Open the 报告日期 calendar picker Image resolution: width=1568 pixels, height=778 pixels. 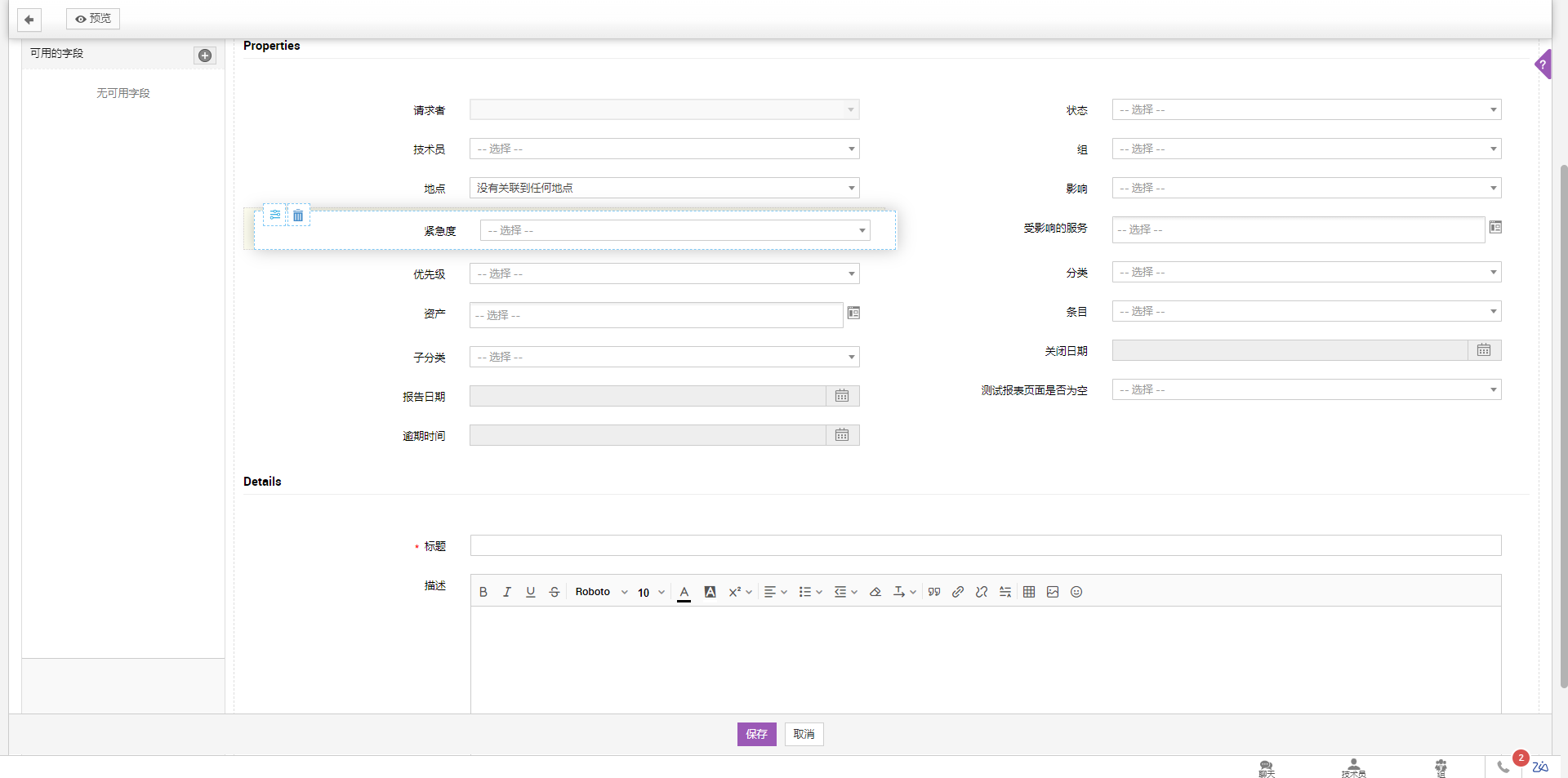(x=842, y=396)
